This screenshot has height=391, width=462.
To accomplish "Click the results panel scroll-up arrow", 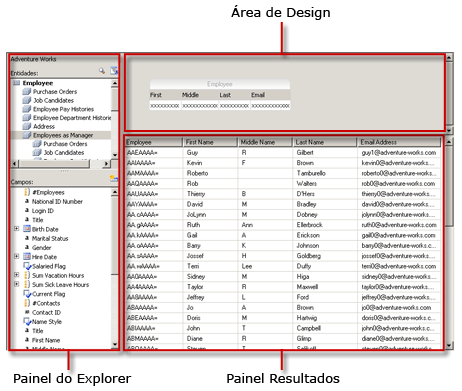I will pyautogui.click(x=449, y=142).
